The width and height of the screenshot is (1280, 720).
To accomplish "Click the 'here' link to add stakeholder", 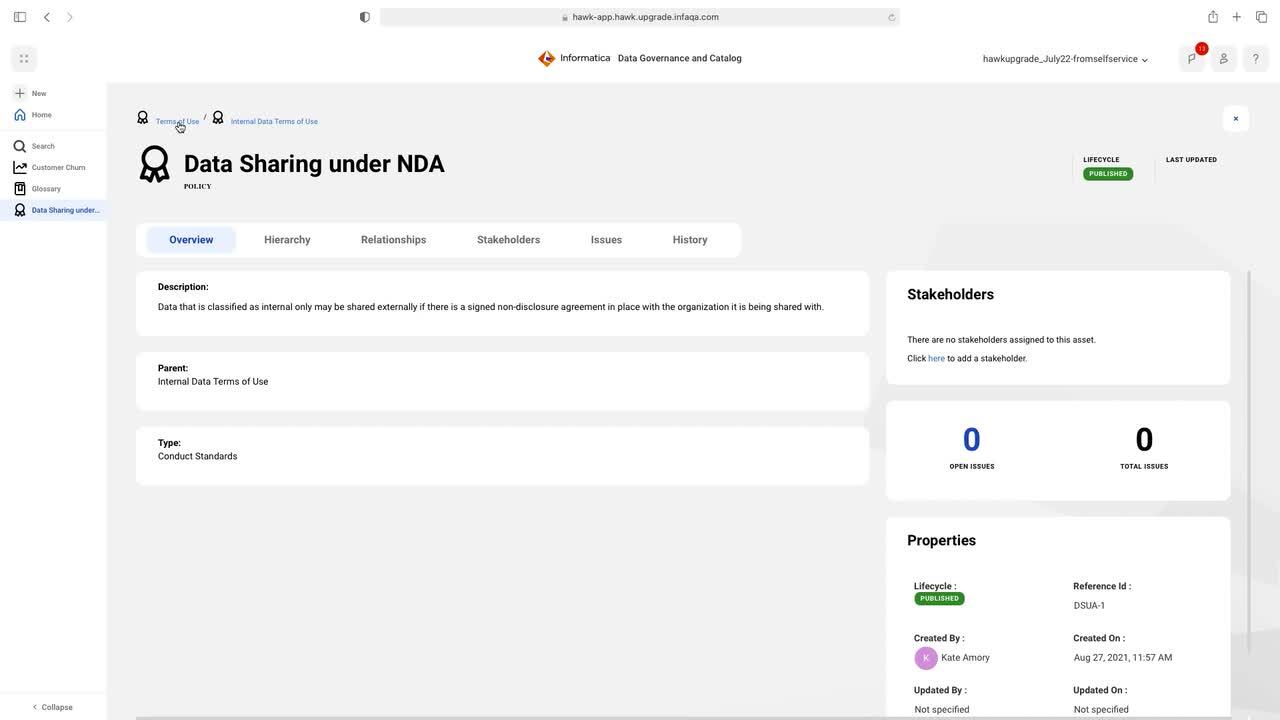I will [936, 358].
